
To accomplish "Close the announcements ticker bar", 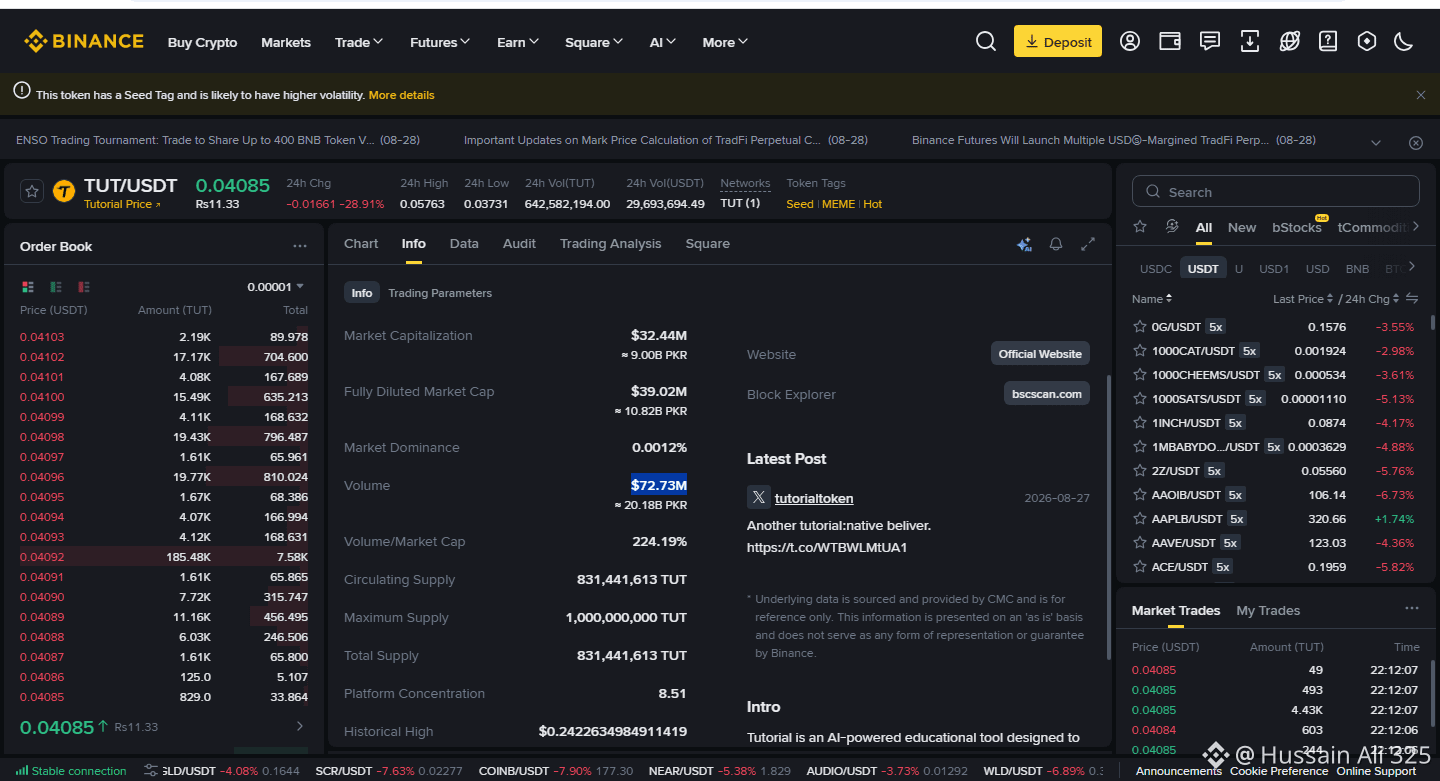I will tap(1416, 143).
